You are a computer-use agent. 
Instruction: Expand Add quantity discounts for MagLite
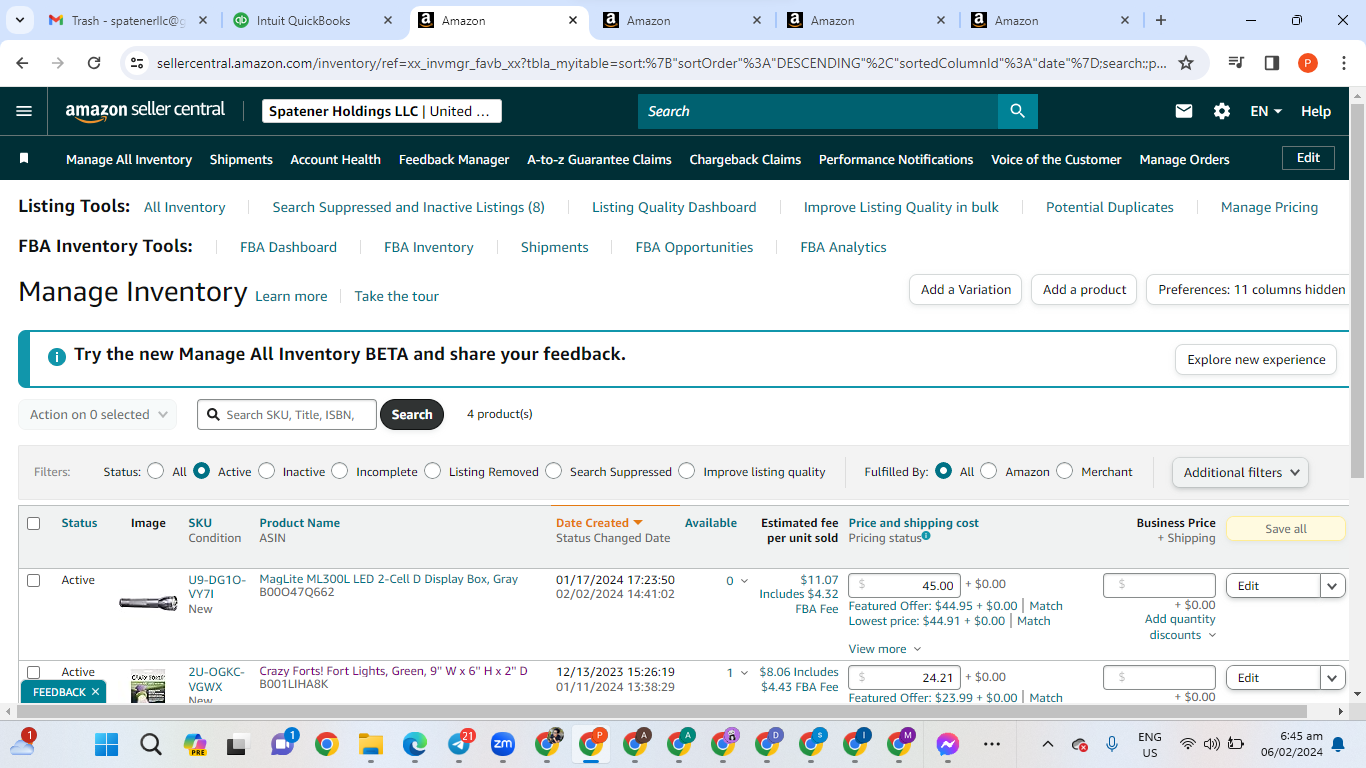point(1180,627)
